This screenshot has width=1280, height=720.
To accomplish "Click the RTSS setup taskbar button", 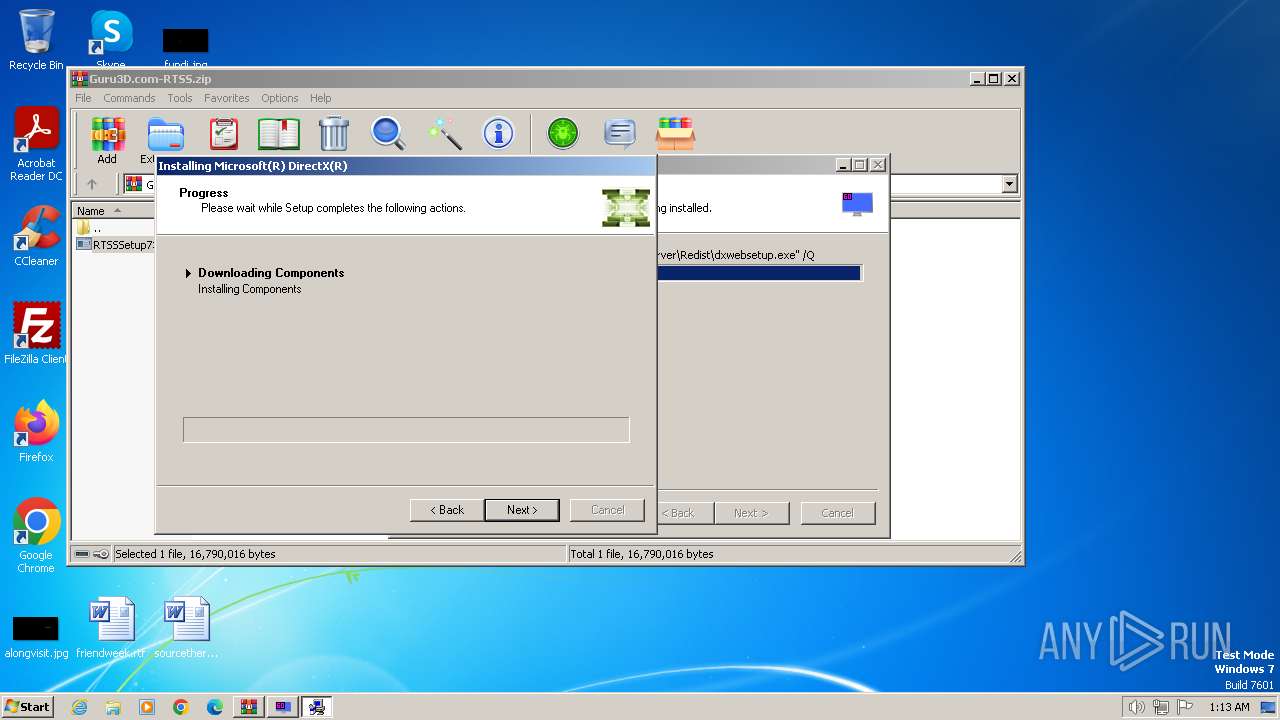I will [283, 707].
